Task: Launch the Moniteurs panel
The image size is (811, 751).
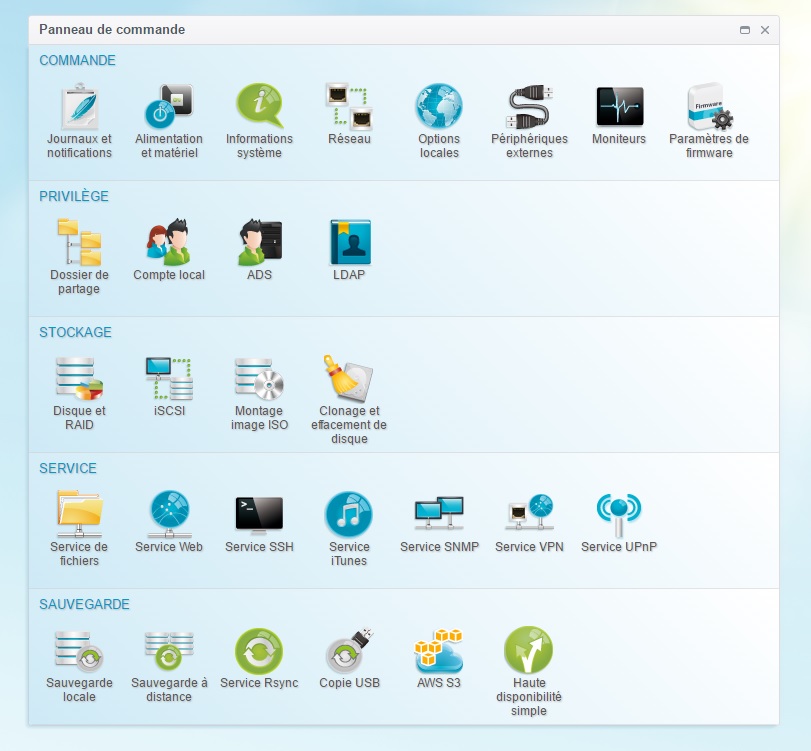Action: click(x=619, y=108)
